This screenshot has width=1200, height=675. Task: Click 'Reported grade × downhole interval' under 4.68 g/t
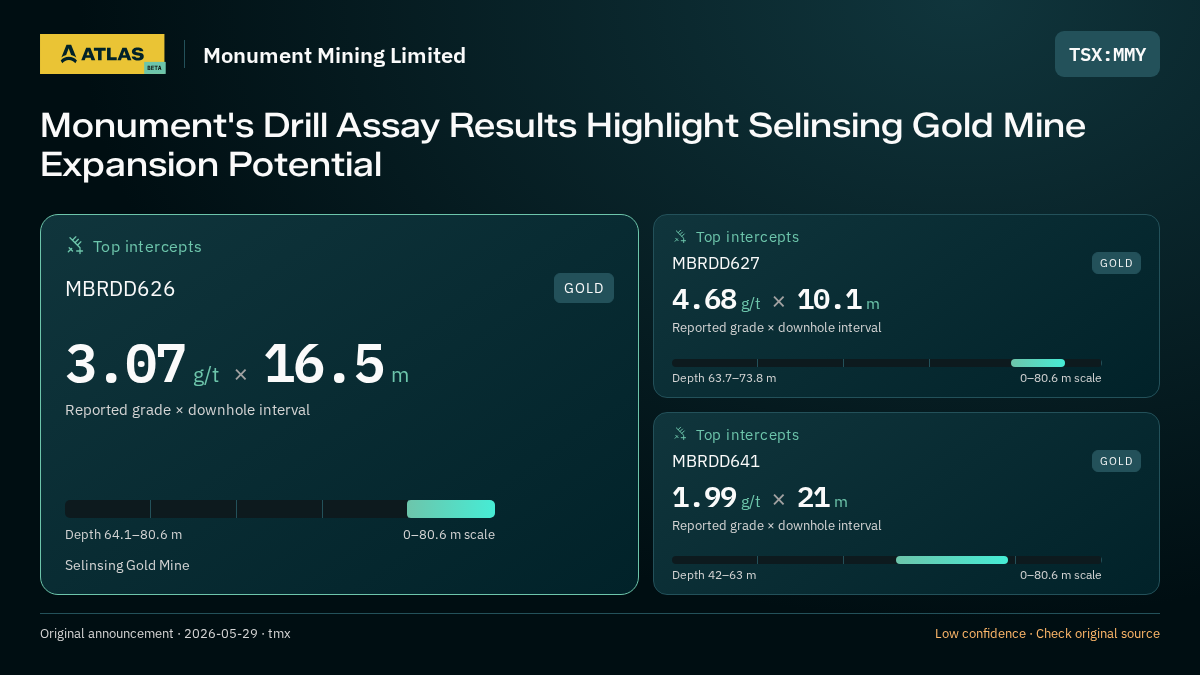tap(777, 328)
